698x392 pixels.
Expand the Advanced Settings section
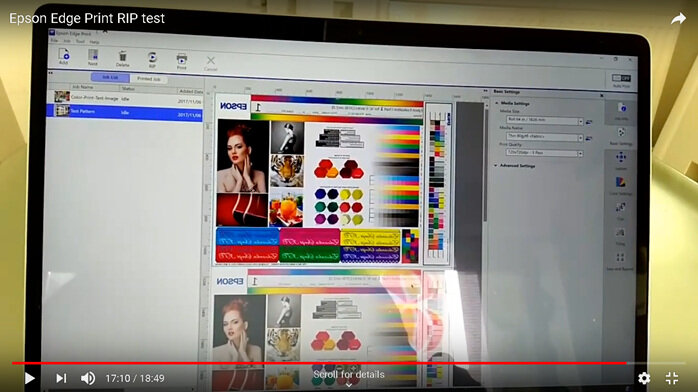tap(496, 165)
